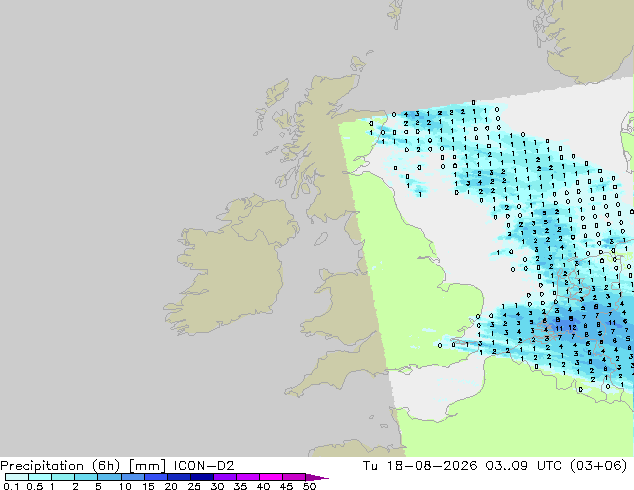This screenshot has width=634, height=490.
Task: Click the '12' precipitation value on the map
Action: pos(572,328)
